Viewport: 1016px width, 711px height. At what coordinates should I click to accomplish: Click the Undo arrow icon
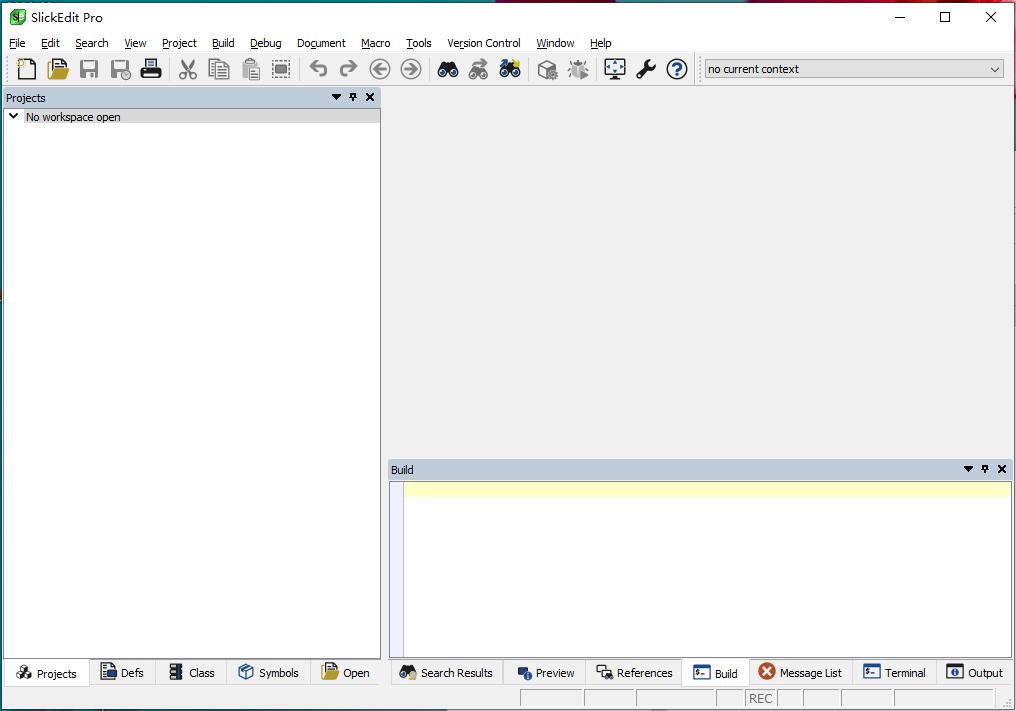pos(318,69)
